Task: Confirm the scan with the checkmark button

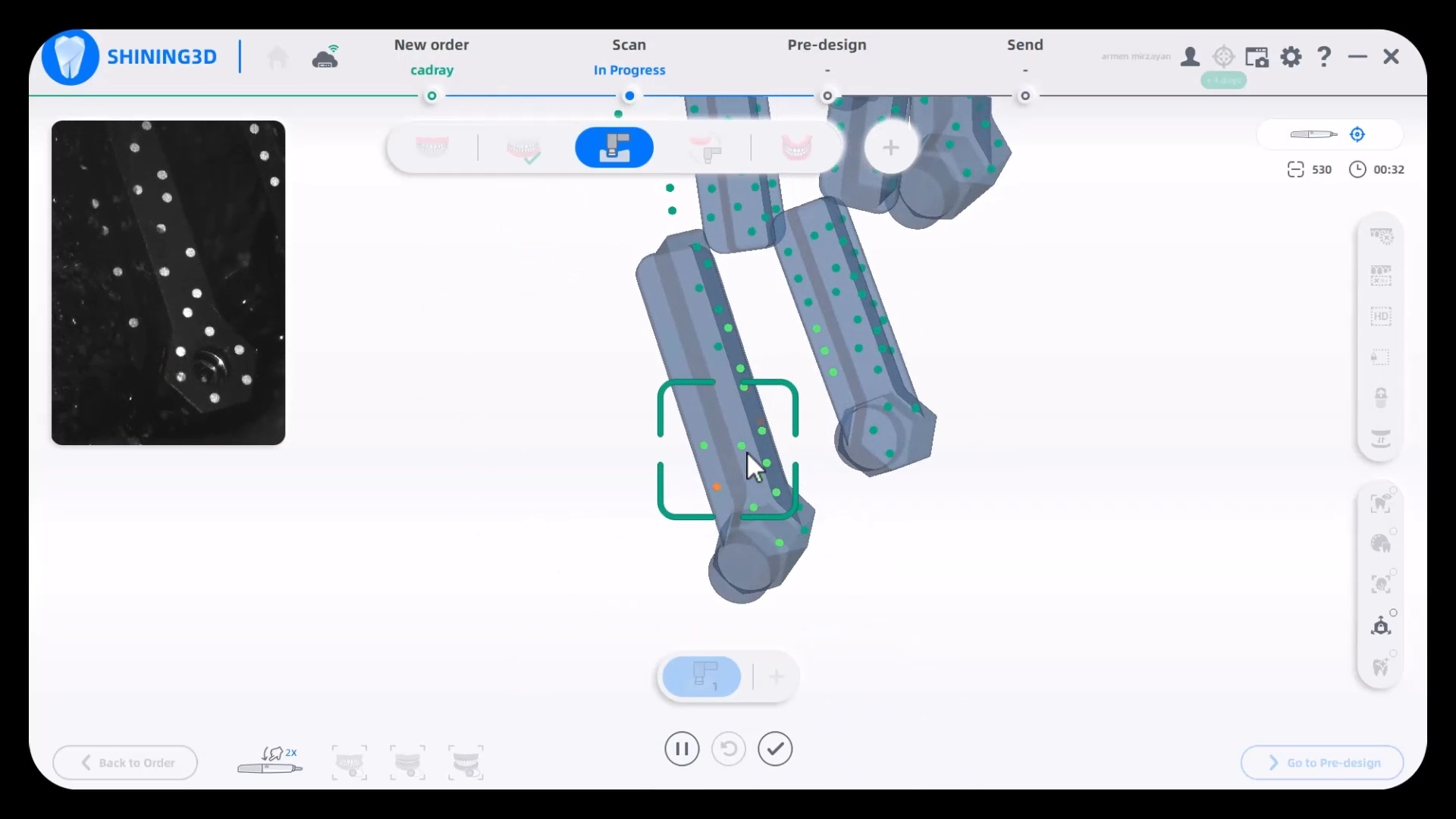Action: click(775, 749)
